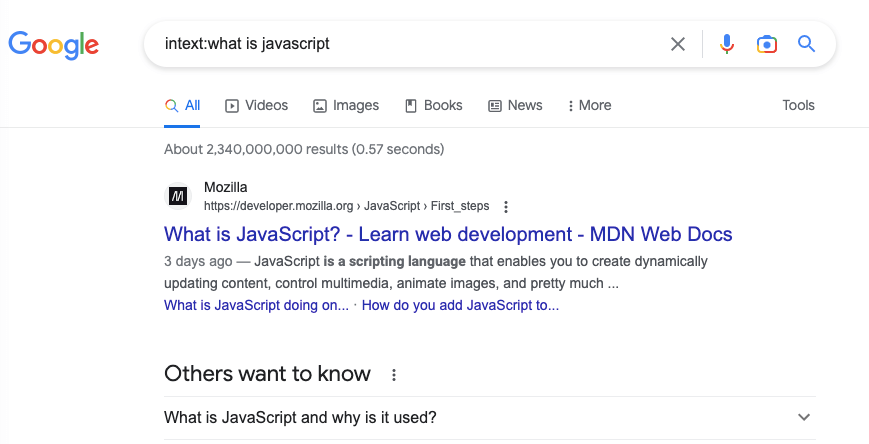Click into the search input field
This screenshot has height=444, width=869.
tap(400, 44)
